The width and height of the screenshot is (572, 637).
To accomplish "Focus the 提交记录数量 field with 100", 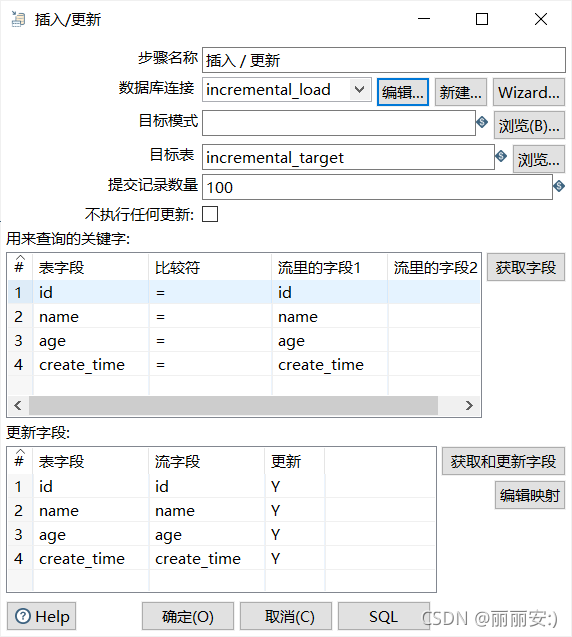I will pos(377,187).
